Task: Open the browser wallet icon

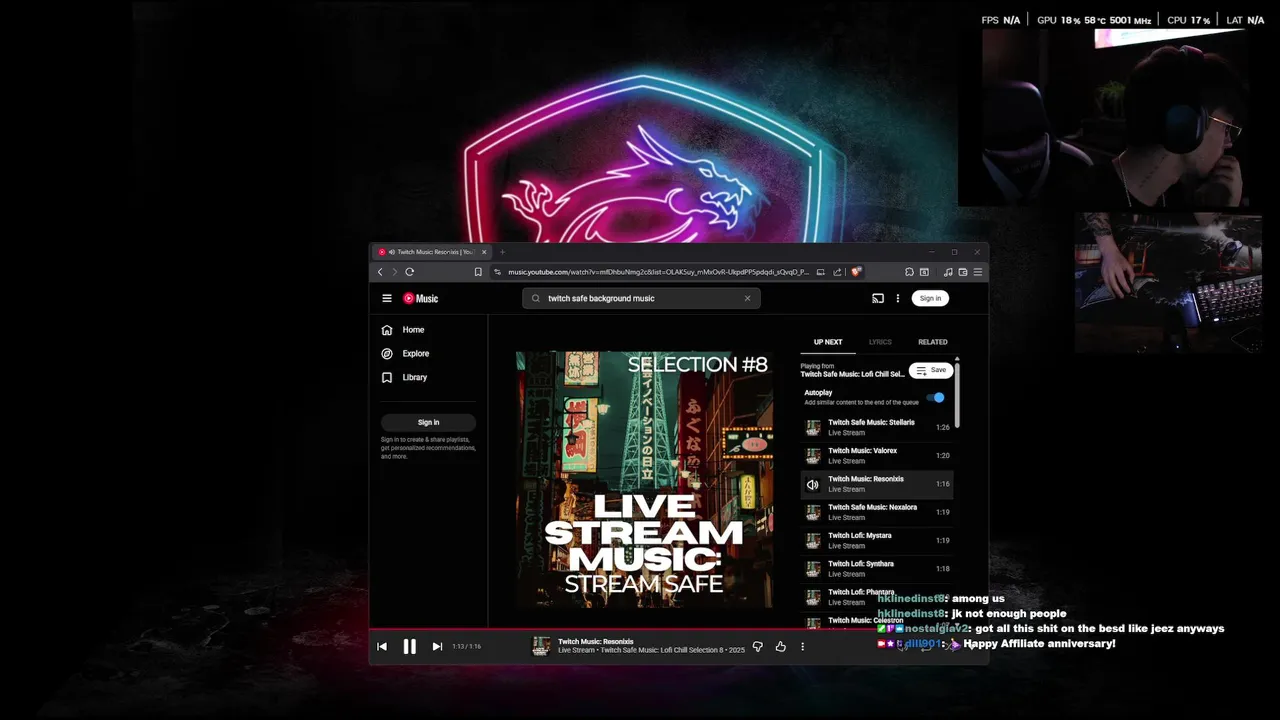Action: (963, 272)
